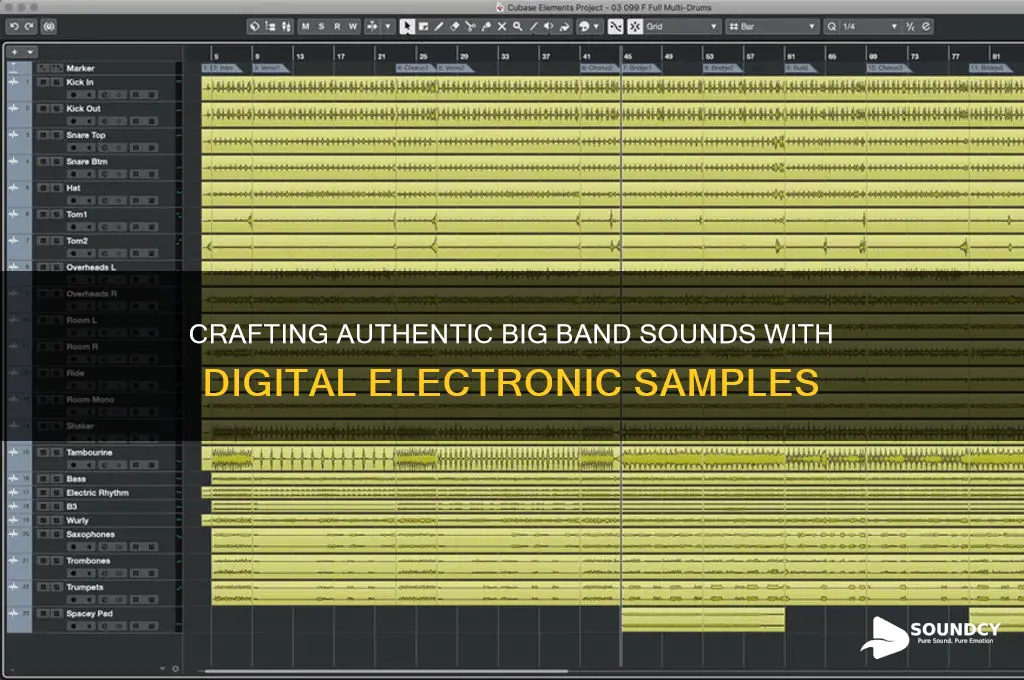Mute the Bass track
The image size is (1024, 680).
tap(43, 479)
